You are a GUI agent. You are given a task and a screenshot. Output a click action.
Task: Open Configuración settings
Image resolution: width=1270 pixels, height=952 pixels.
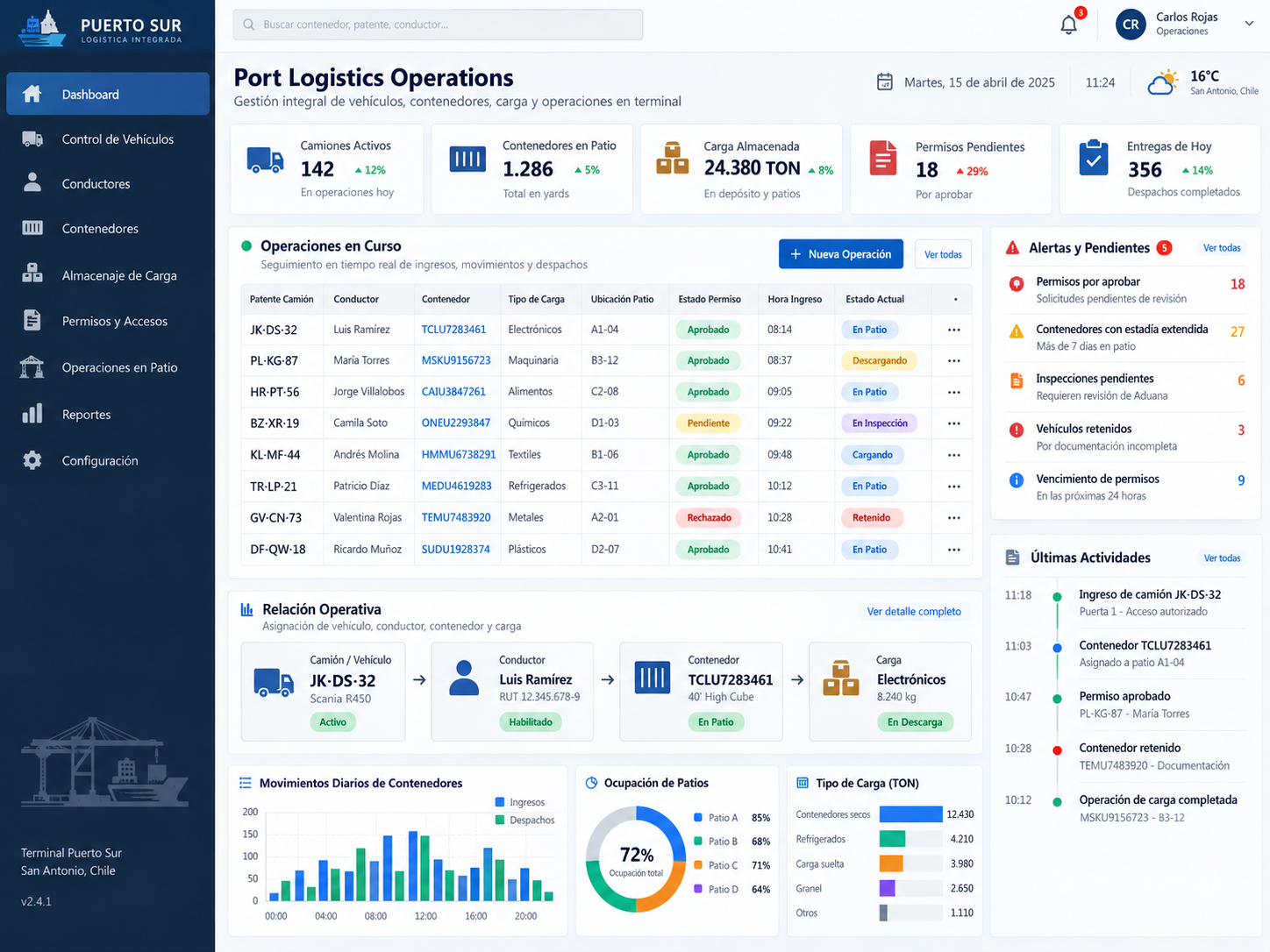click(108, 460)
